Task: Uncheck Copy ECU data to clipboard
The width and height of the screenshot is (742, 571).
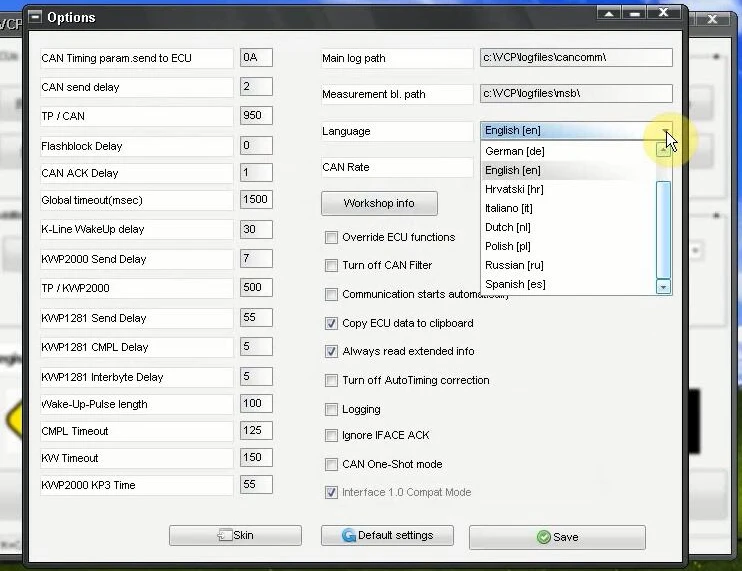Action: click(331, 323)
